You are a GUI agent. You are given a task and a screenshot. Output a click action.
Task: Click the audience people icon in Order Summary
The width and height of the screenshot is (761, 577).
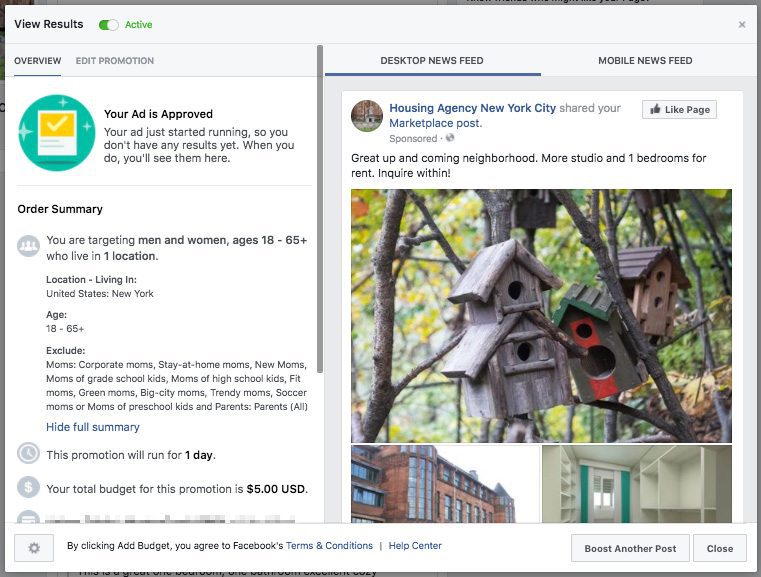click(28, 246)
